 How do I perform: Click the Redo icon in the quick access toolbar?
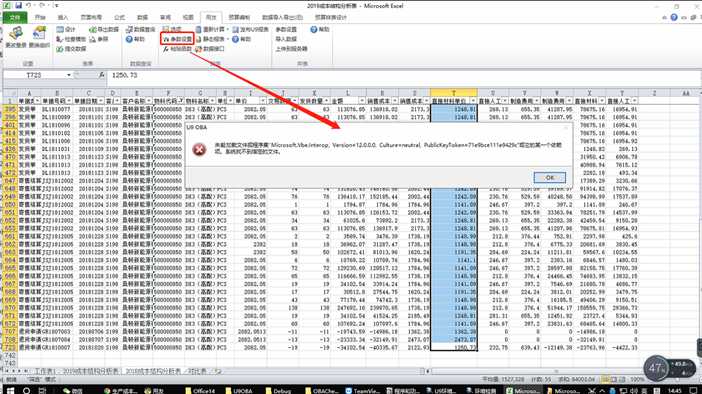pos(43,6)
